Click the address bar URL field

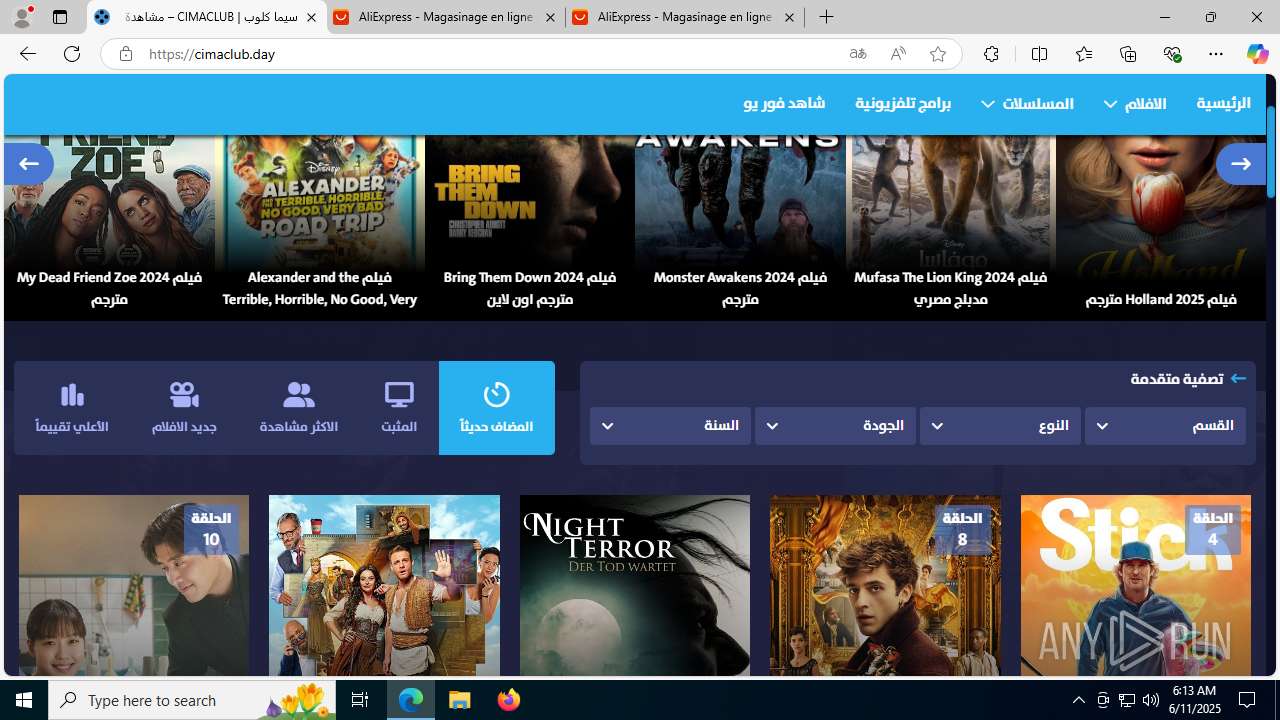tap(490, 54)
